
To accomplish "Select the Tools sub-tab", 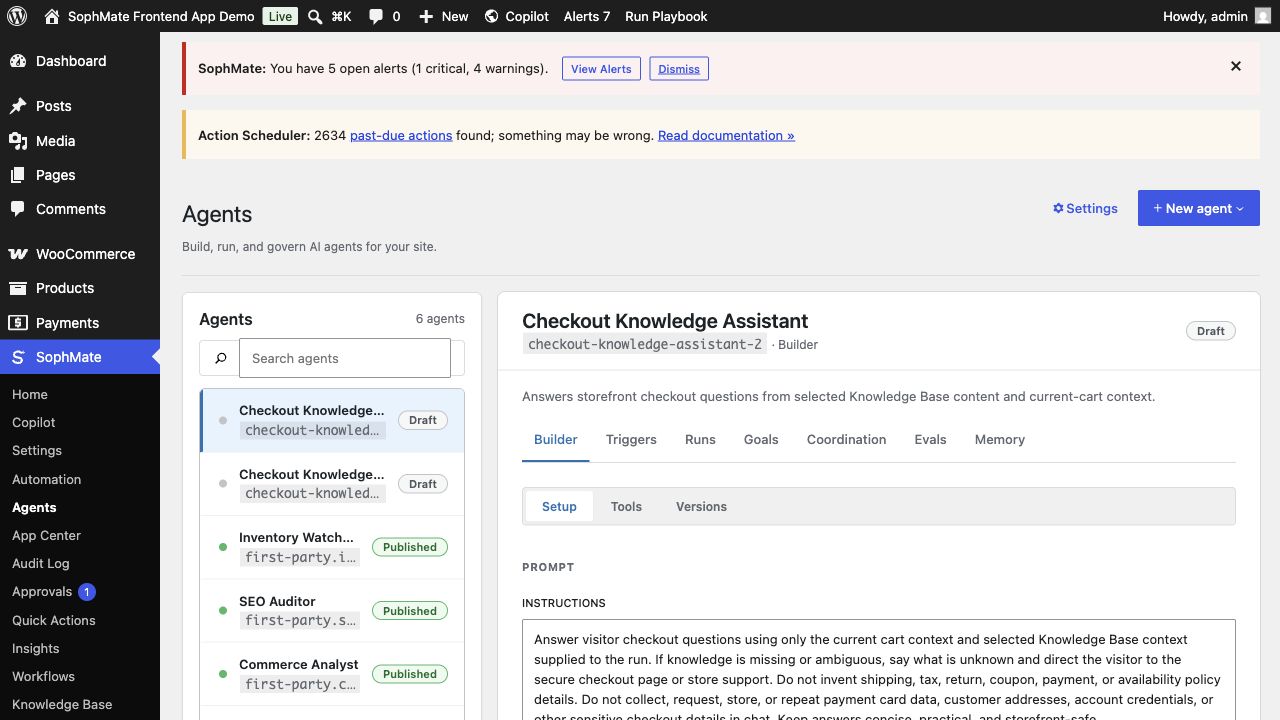I will coord(626,506).
